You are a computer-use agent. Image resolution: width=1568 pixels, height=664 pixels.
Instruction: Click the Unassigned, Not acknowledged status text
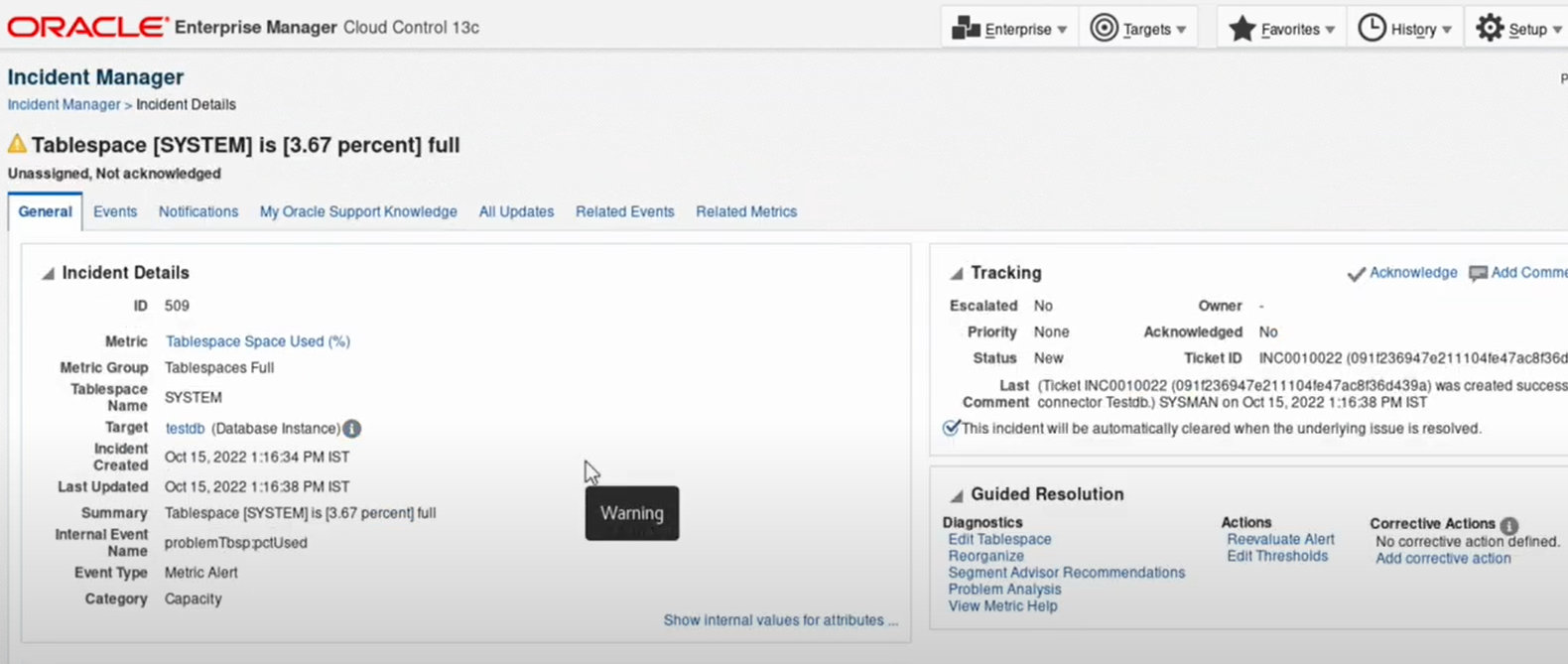114,174
